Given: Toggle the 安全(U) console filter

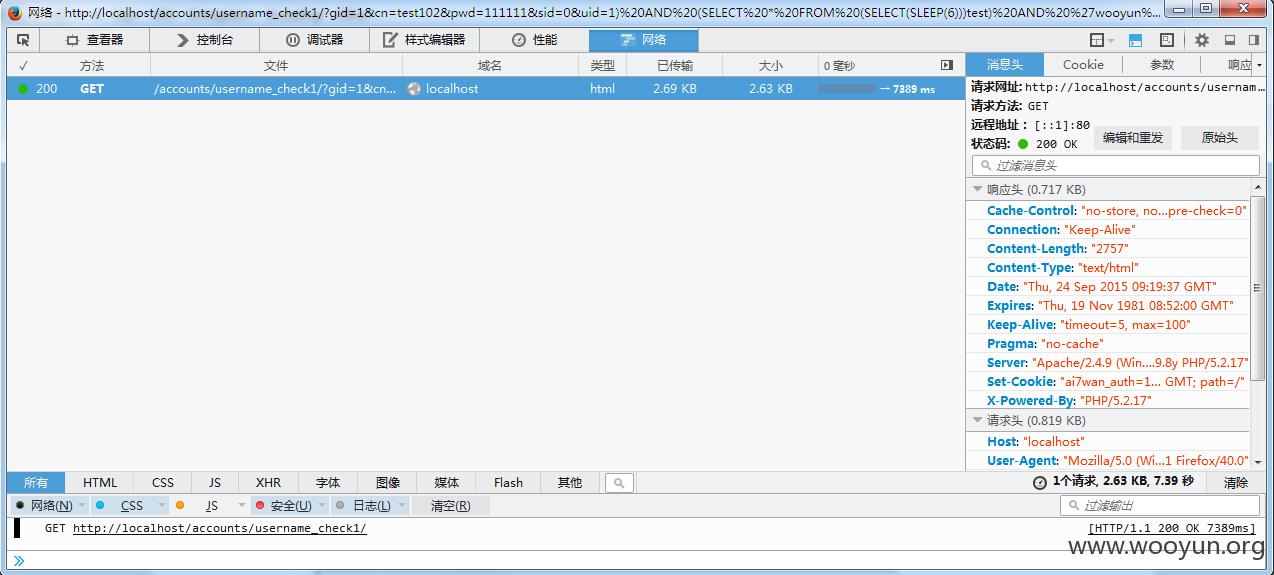Looking at the screenshot, I should point(284,506).
